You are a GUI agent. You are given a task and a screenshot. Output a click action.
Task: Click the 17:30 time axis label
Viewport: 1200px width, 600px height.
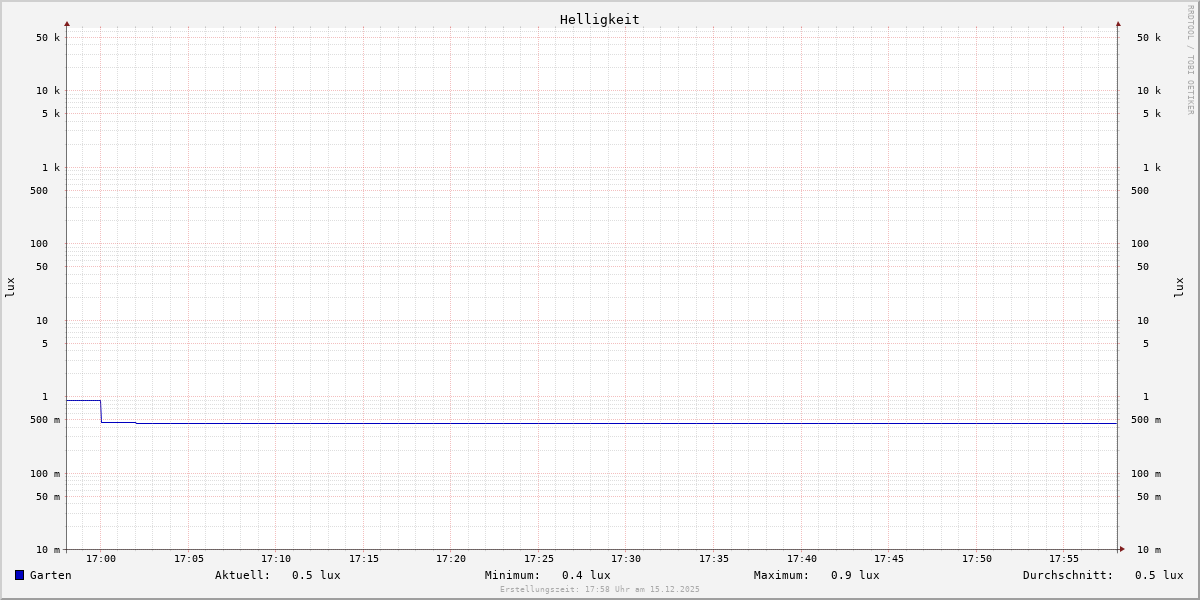point(626,559)
